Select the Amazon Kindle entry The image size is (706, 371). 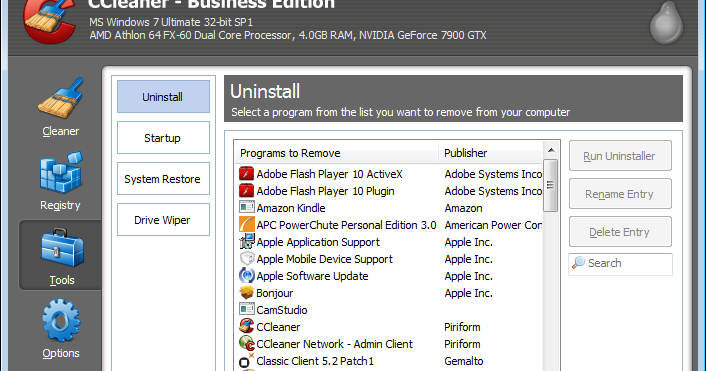tap(291, 208)
